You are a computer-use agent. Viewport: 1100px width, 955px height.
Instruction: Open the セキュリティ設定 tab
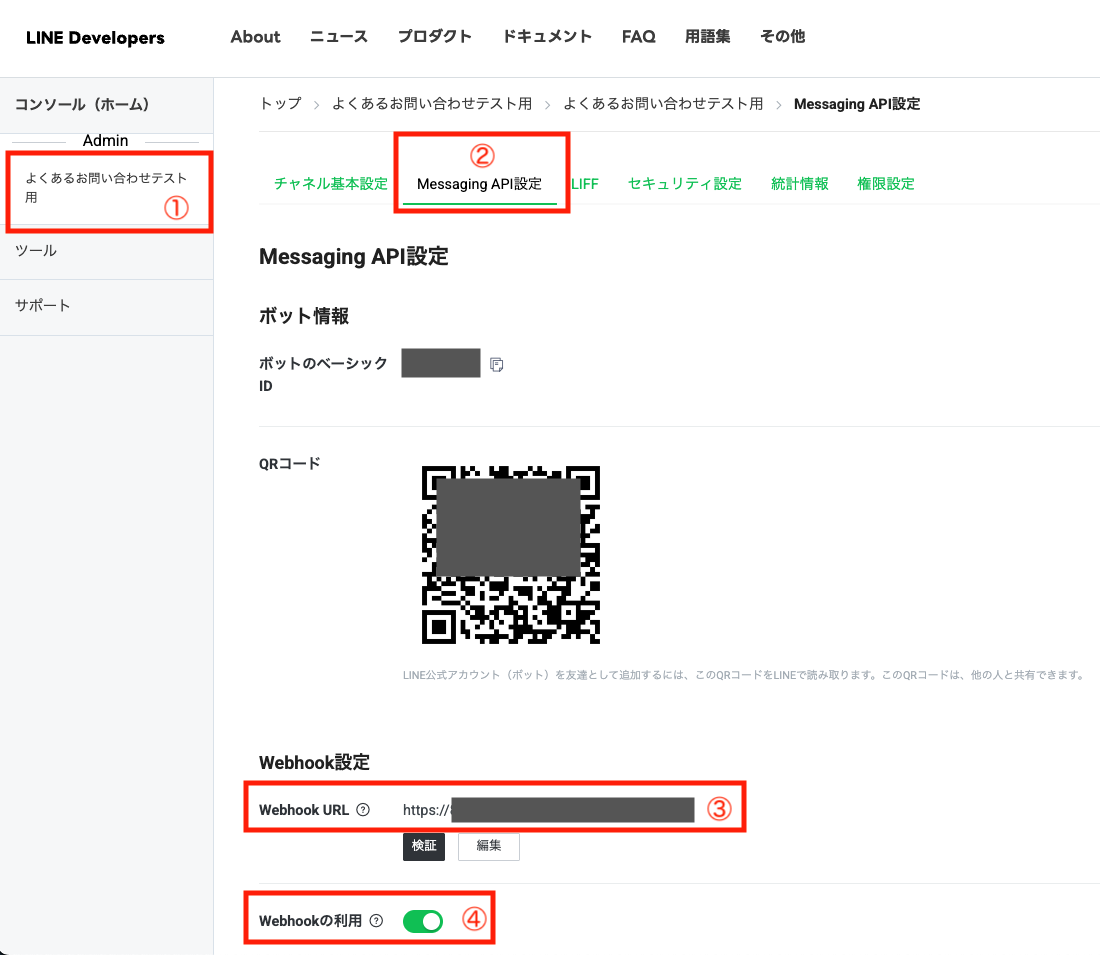[685, 184]
